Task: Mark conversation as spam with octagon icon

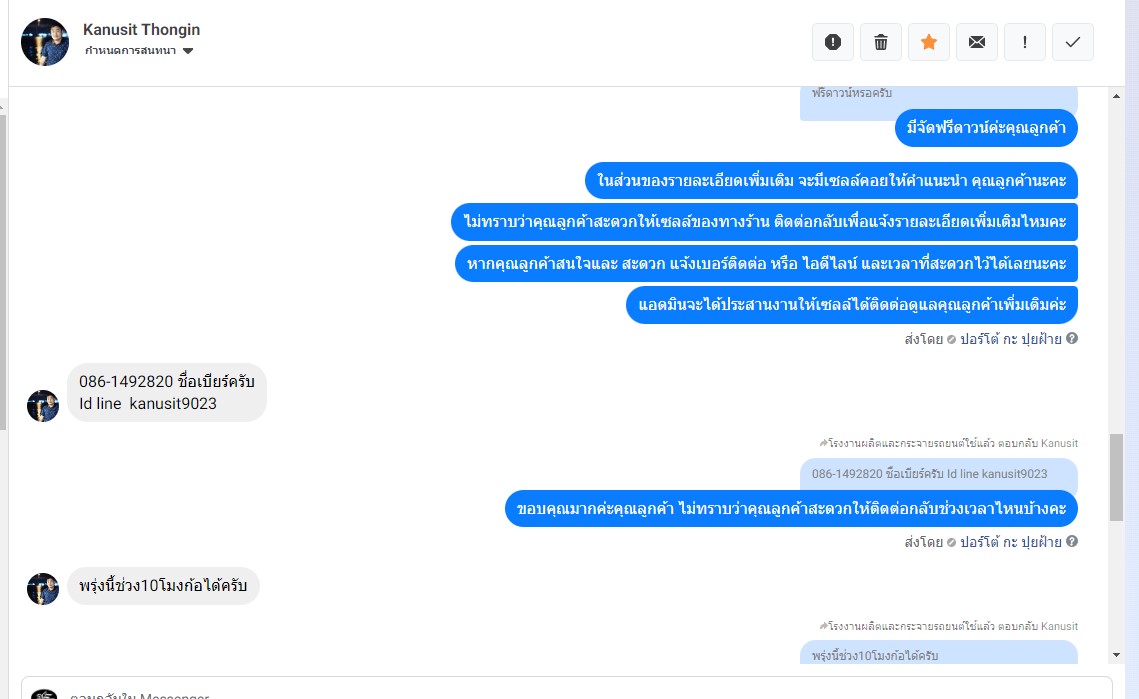Action: [833, 42]
